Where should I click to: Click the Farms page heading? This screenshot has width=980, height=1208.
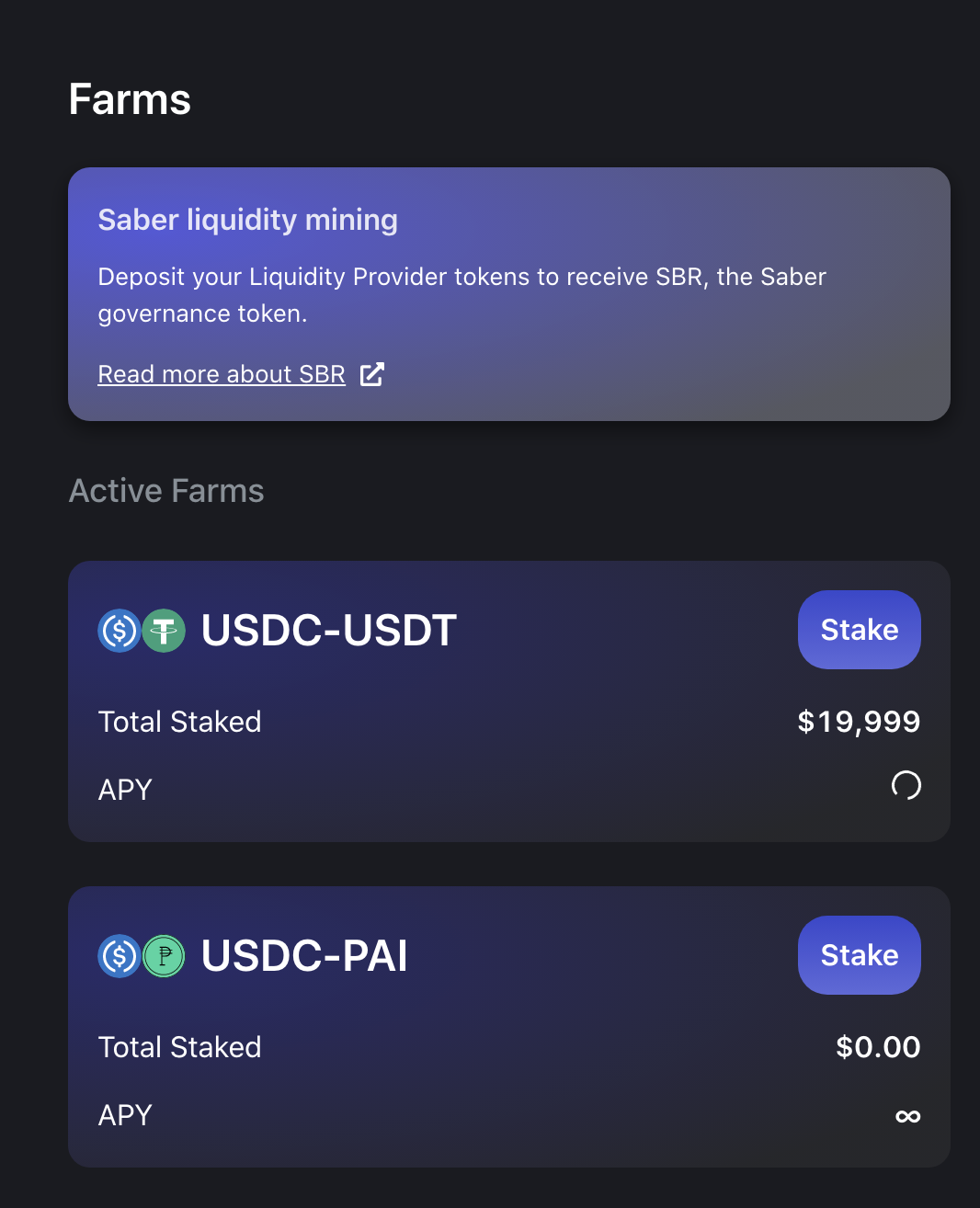click(130, 99)
